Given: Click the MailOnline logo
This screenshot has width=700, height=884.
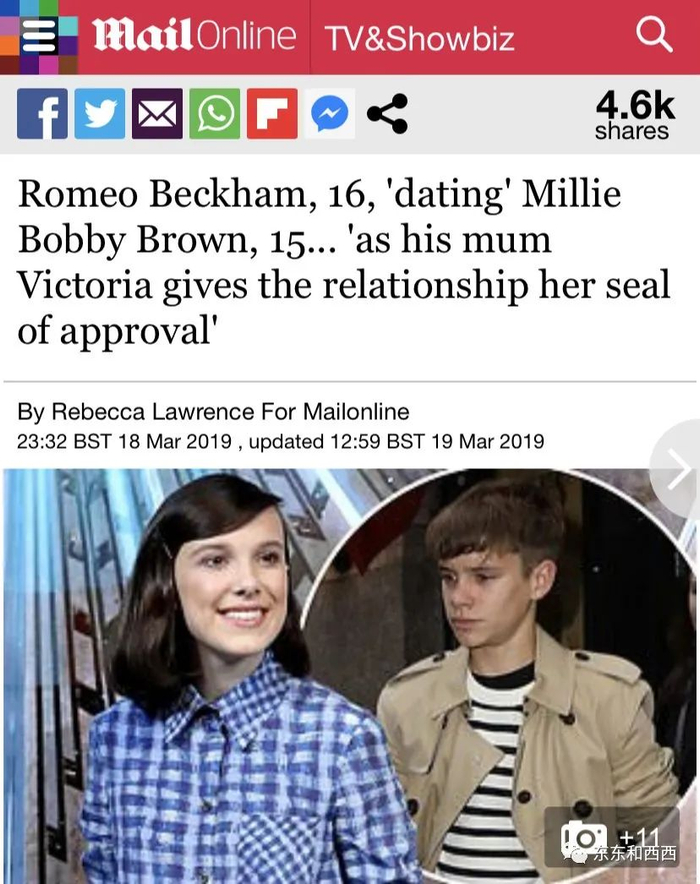Looking at the screenshot, I should 194,36.
